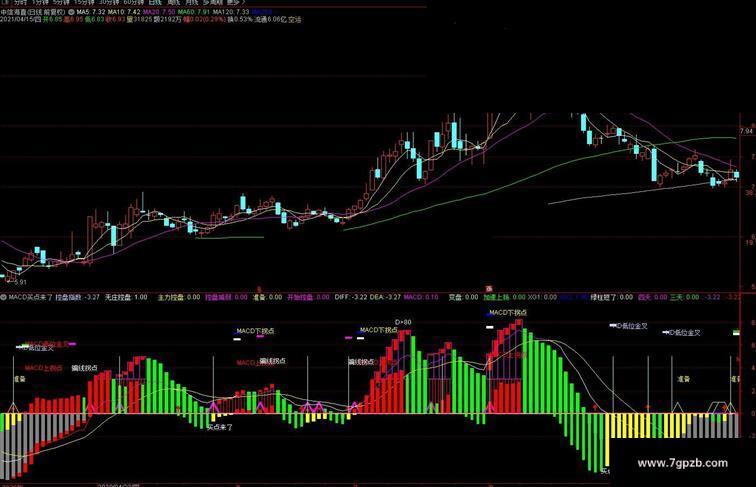Switch to the 60分钟 period tab
756x487 pixels.
[134, 2]
